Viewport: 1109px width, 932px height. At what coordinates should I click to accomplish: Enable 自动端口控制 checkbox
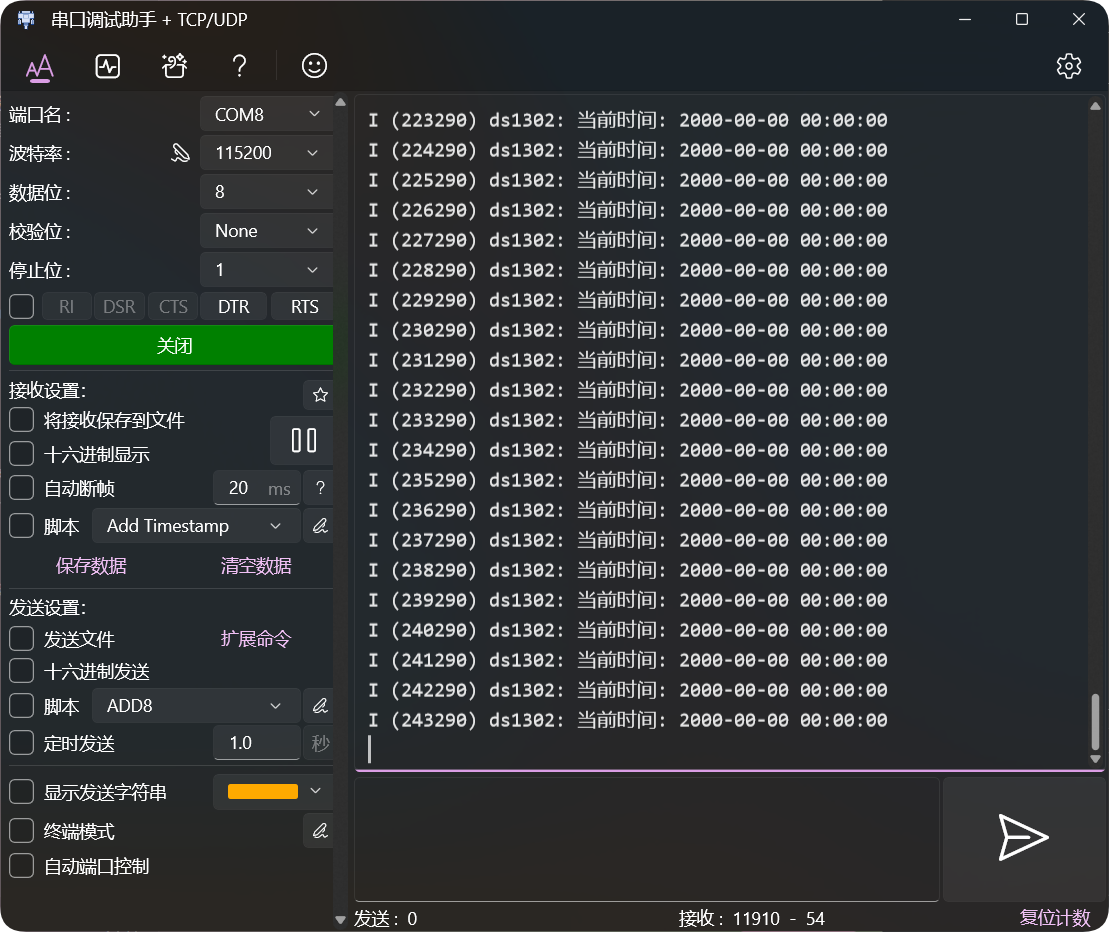click(x=21, y=866)
